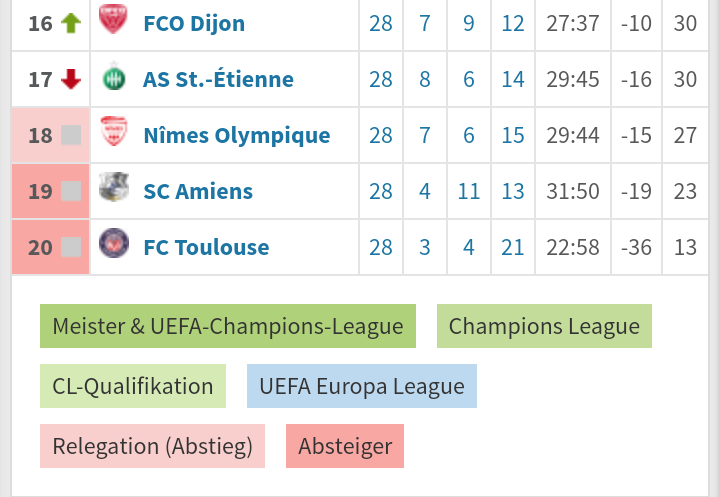Click the Relegation (Abstieg) legend label

[x=152, y=446]
